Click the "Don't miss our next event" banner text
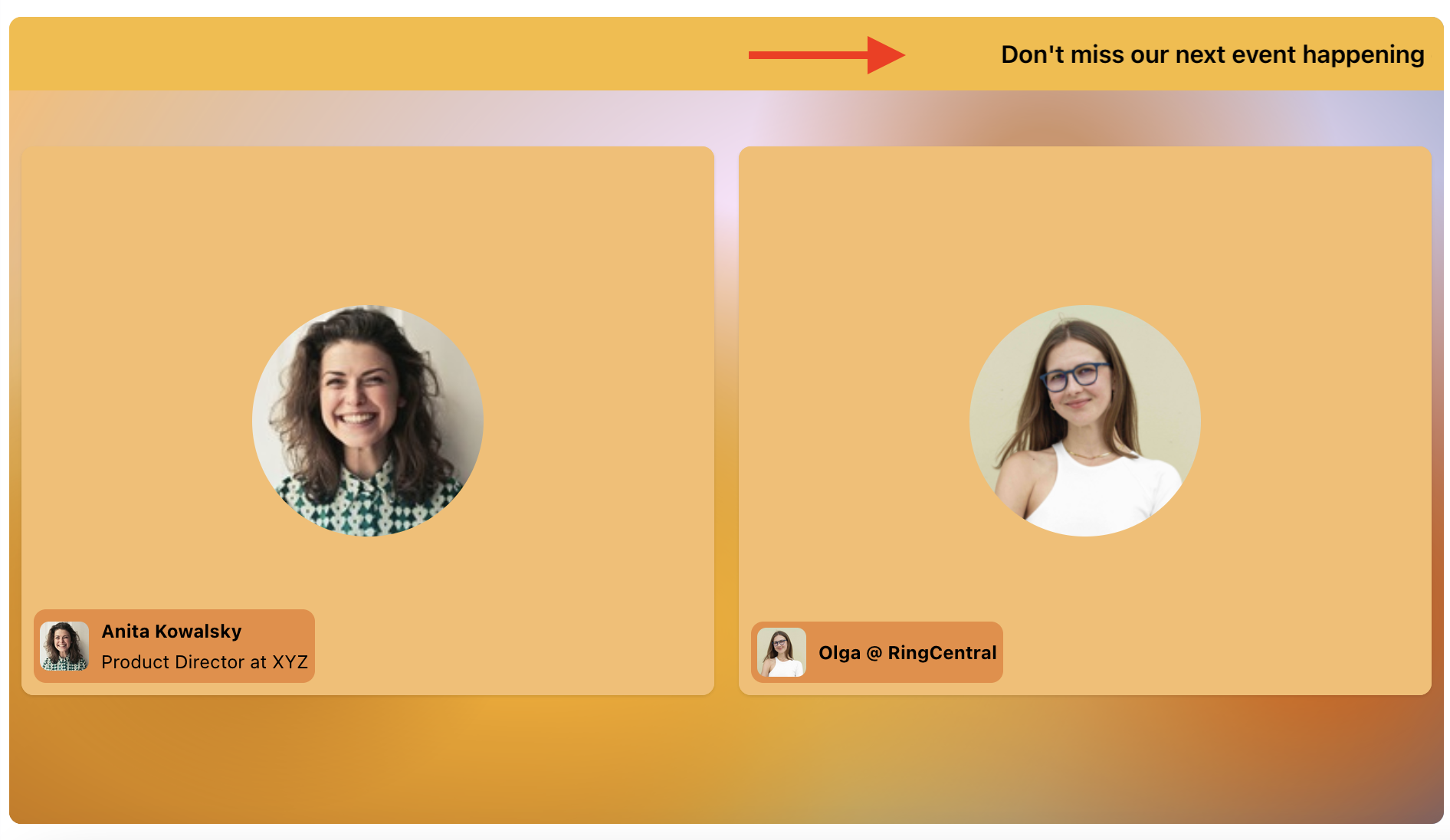Image resolution: width=1450 pixels, height=840 pixels. click(1212, 54)
